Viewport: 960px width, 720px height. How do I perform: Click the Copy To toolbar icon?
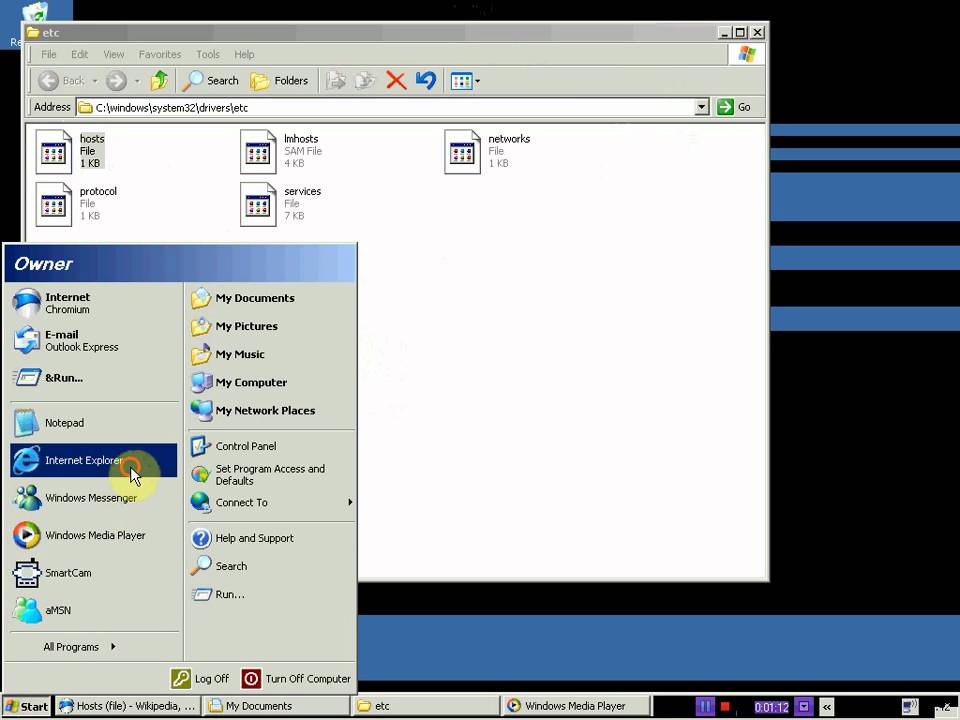point(365,81)
